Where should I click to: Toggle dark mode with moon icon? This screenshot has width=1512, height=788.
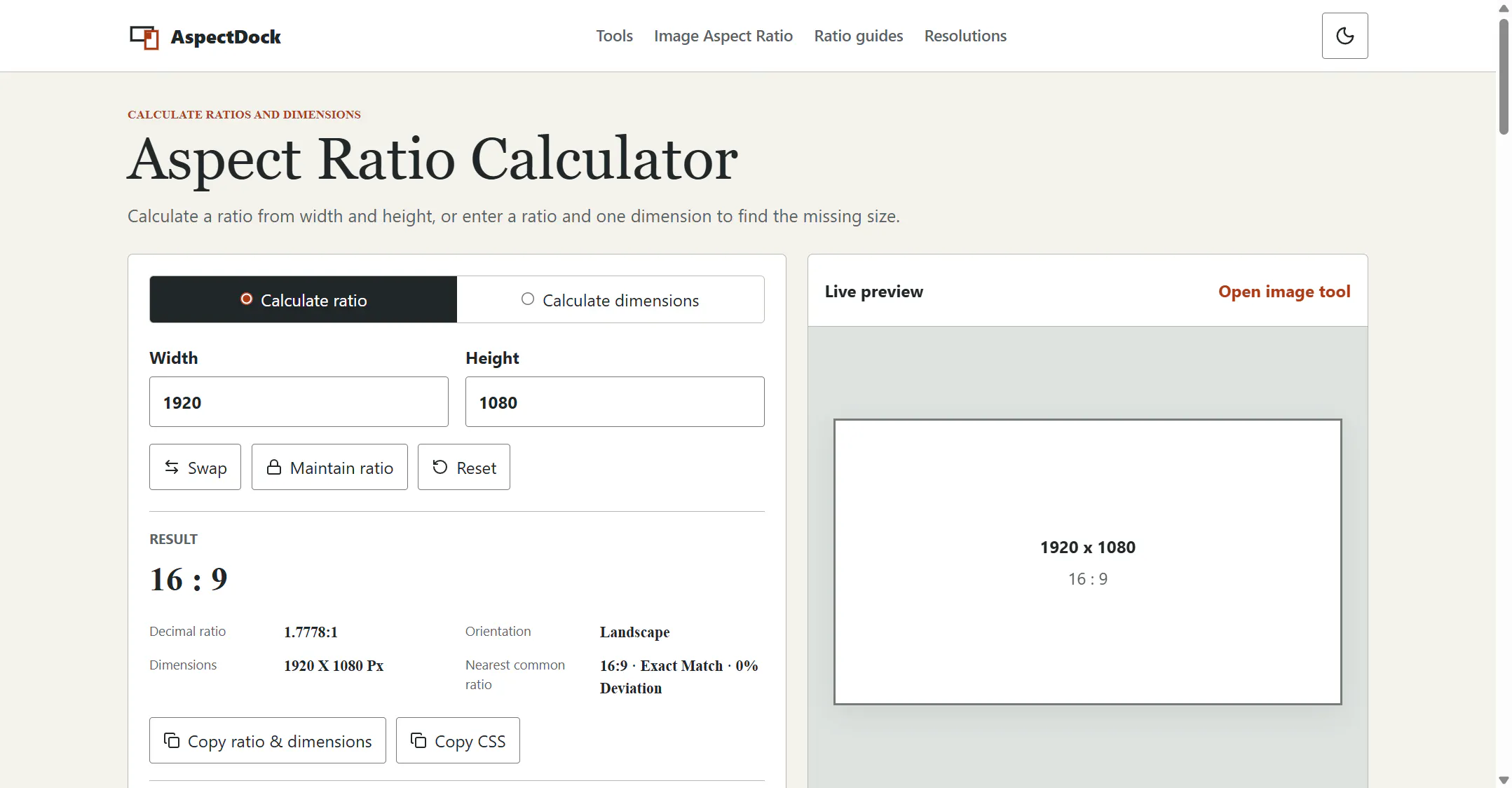[x=1344, y=36]
